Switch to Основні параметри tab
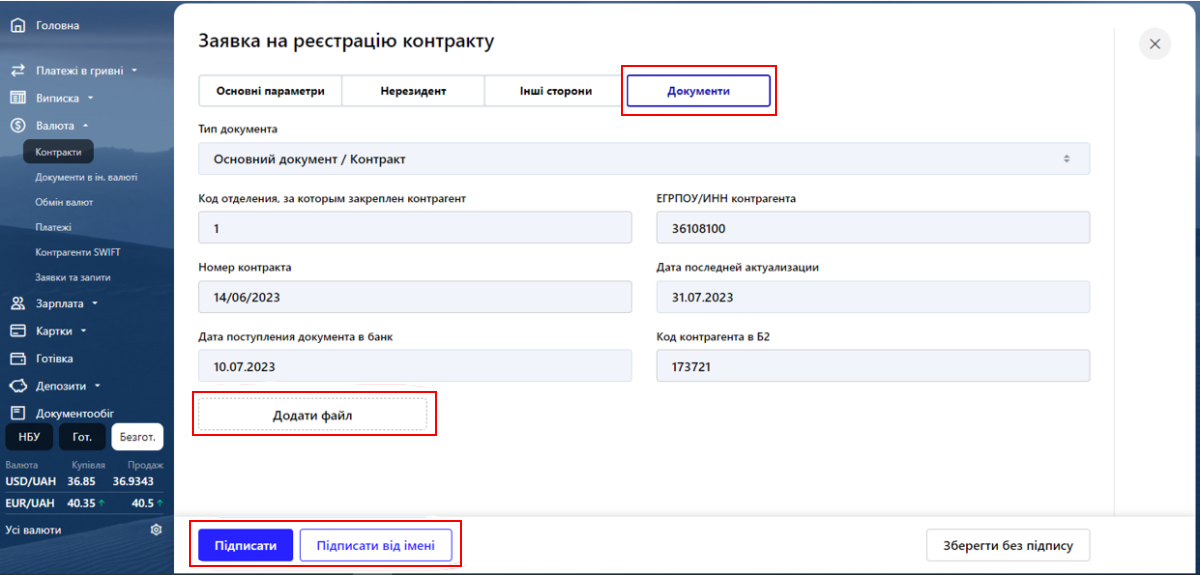This screenshot has height=575, width=1200. coord(270,91)
